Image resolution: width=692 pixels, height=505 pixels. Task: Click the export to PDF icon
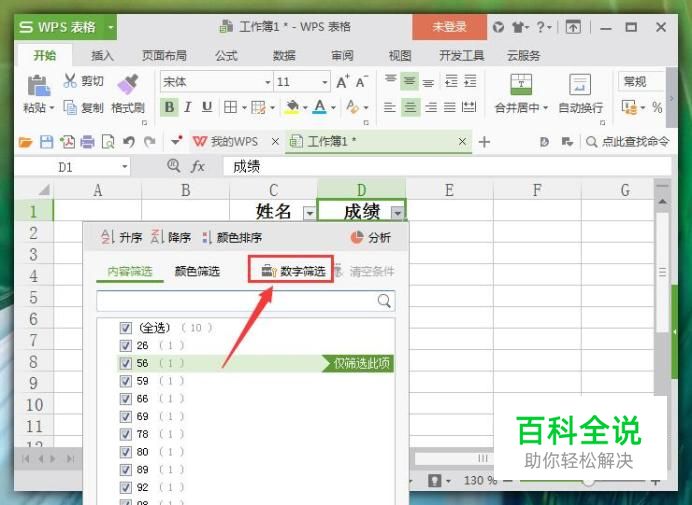(x=67, y=142)
